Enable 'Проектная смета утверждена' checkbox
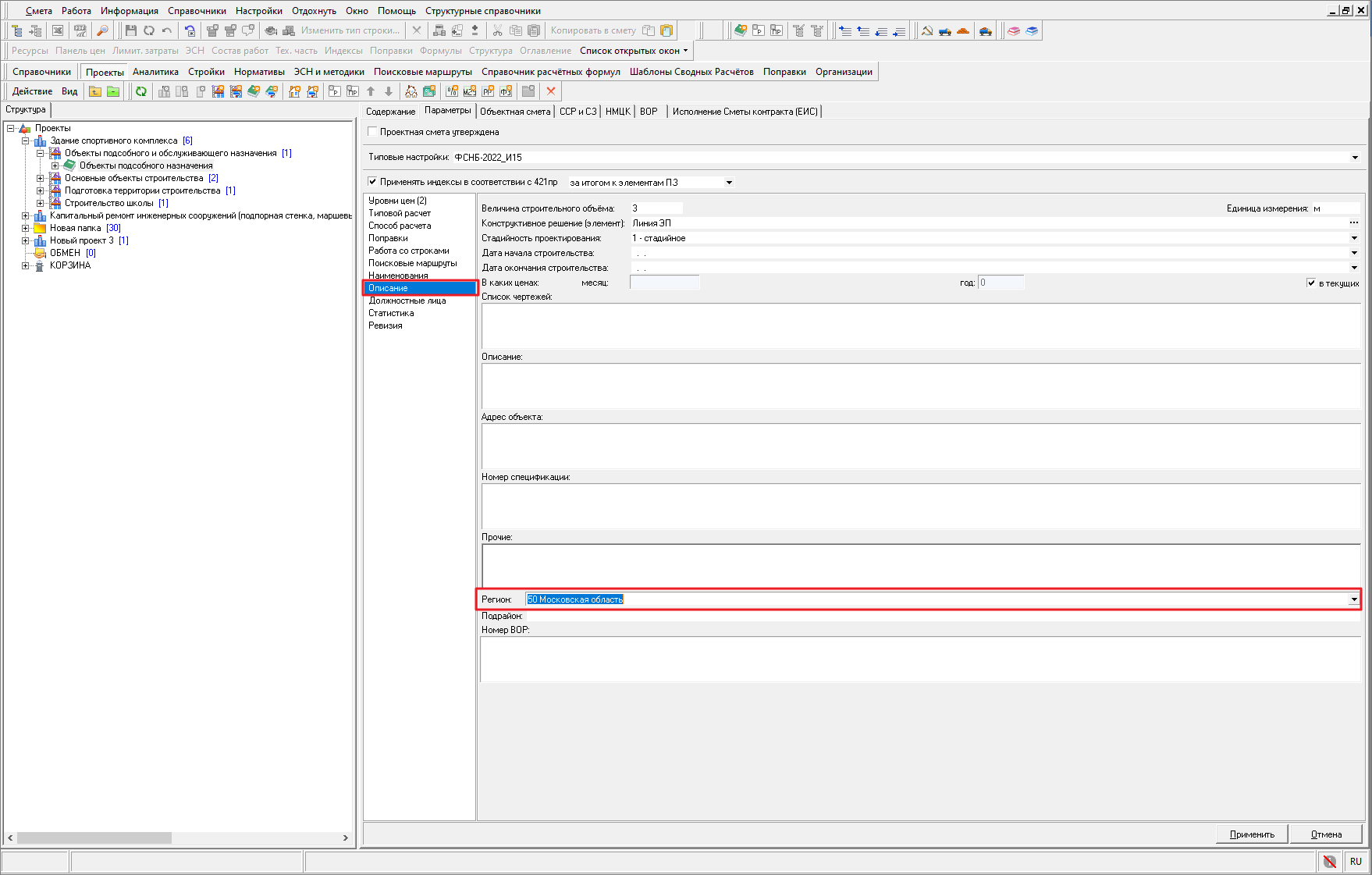Image resolution: width=1372 pixels, height=875 pixels. tap(373, 132)
